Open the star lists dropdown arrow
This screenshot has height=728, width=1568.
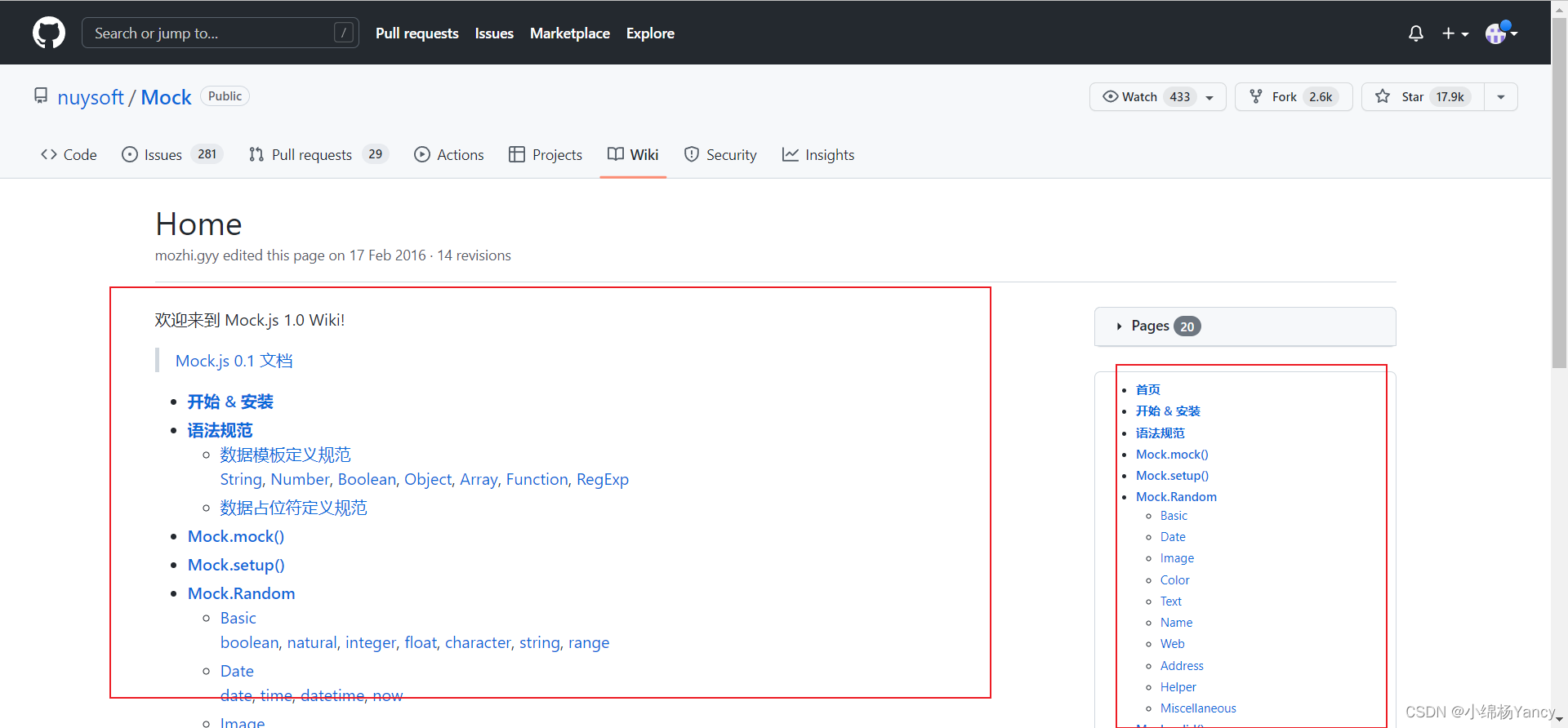pyautogui.click(x=1501, y=96)
